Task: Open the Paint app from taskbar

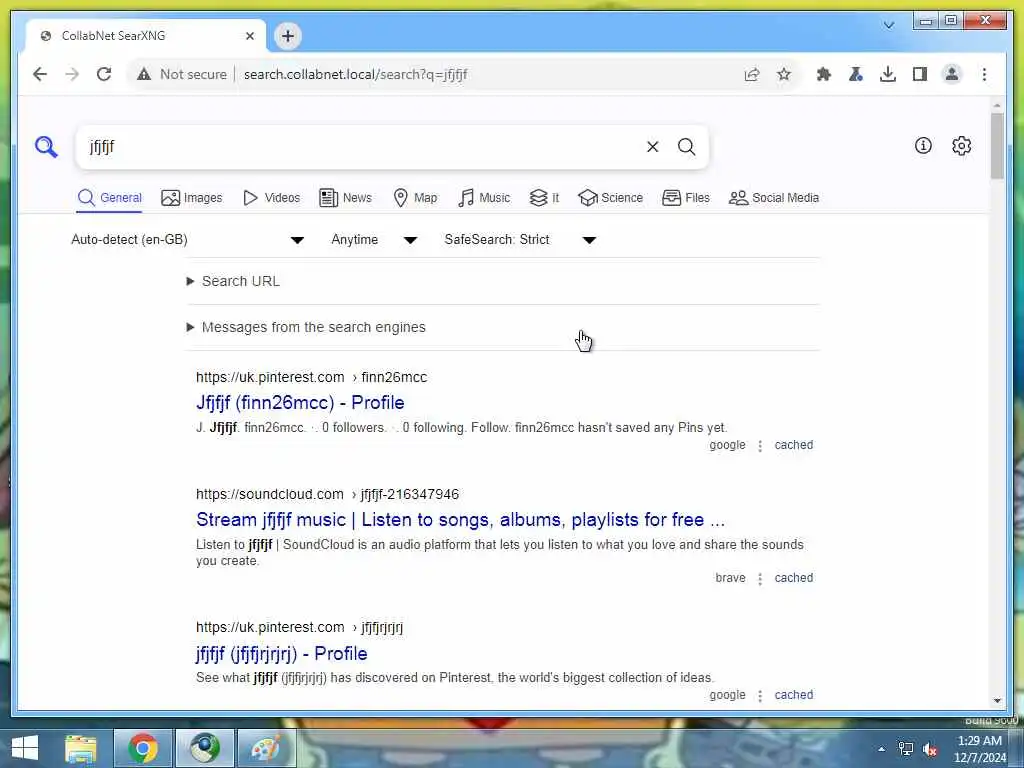Action: 266,748
